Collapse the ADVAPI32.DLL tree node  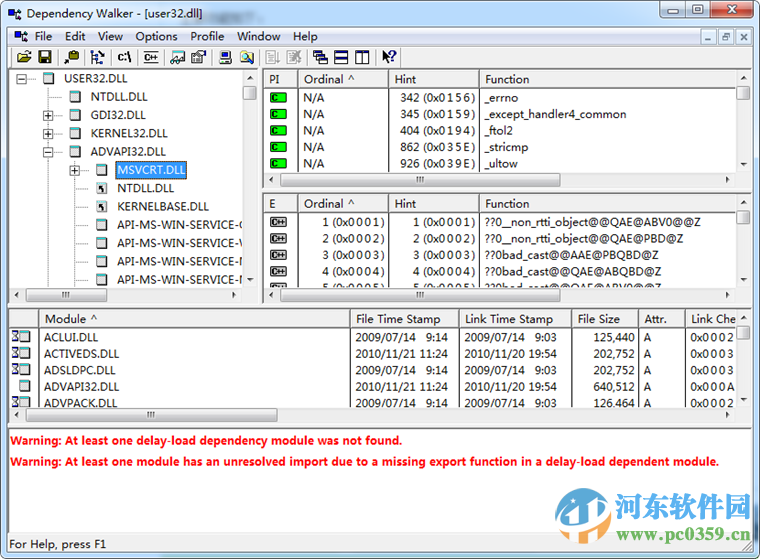48,152
